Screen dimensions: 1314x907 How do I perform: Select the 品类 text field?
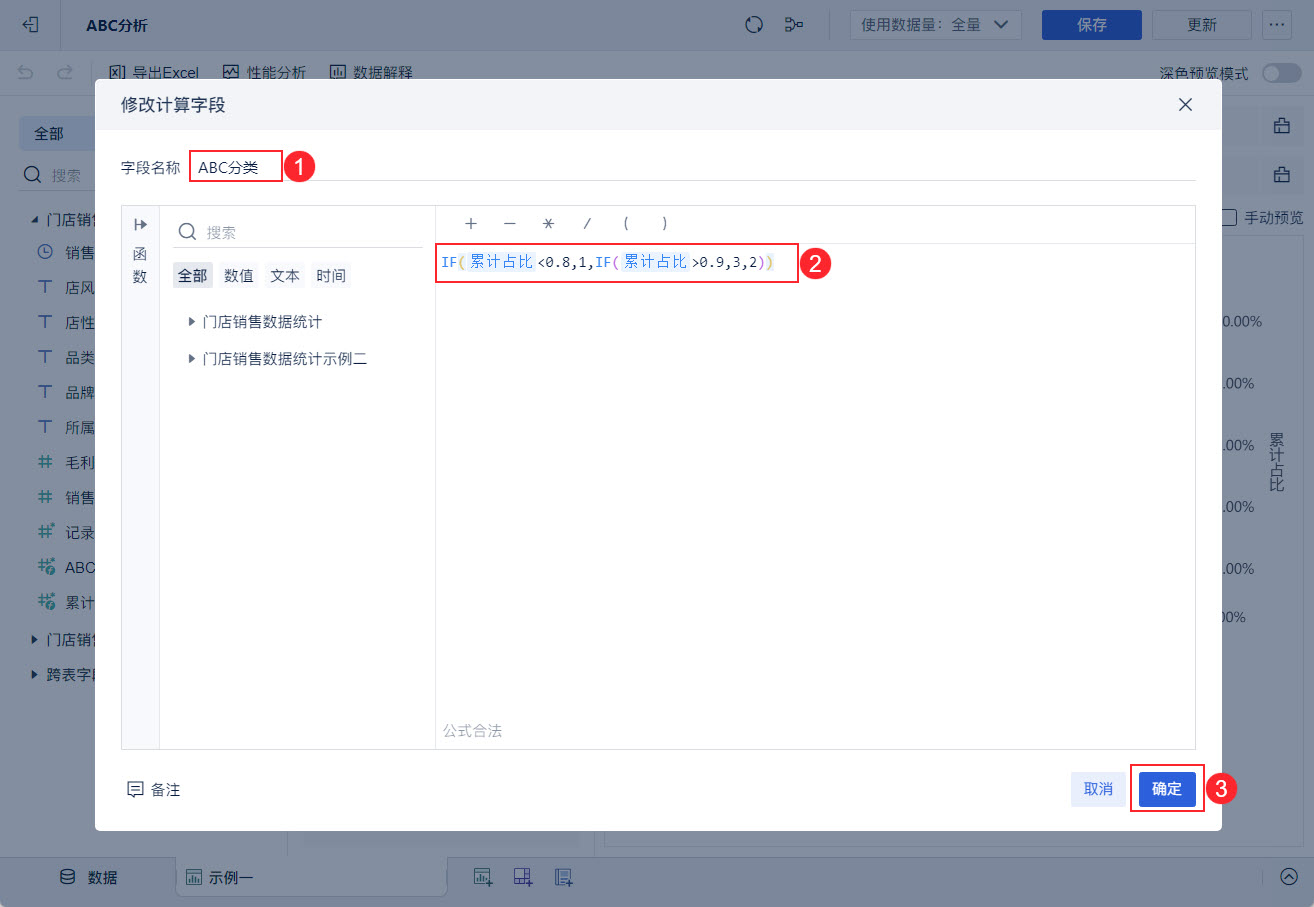tap(65, 357)
